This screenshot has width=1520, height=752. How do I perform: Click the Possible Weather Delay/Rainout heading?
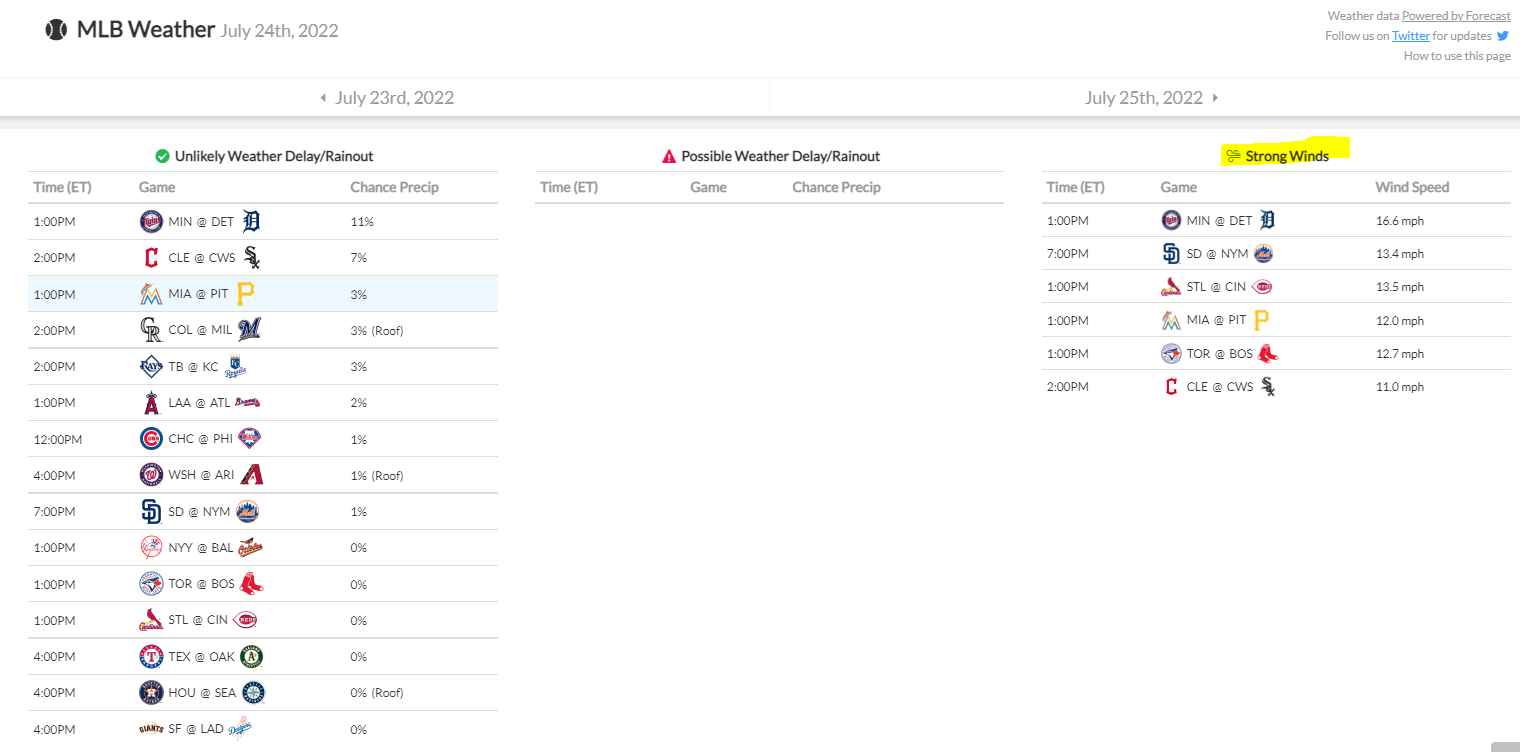(x=781, y=156)
